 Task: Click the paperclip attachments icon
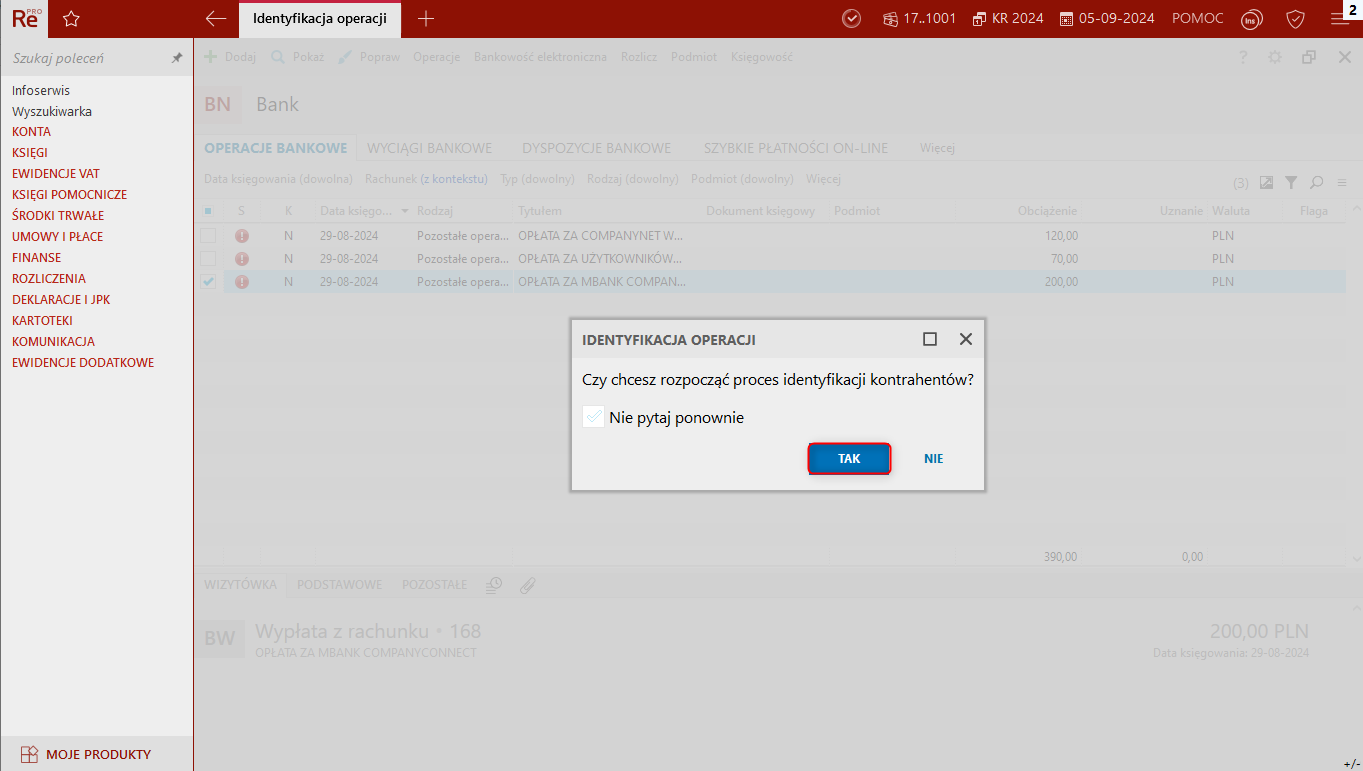(x=528, y=585)
